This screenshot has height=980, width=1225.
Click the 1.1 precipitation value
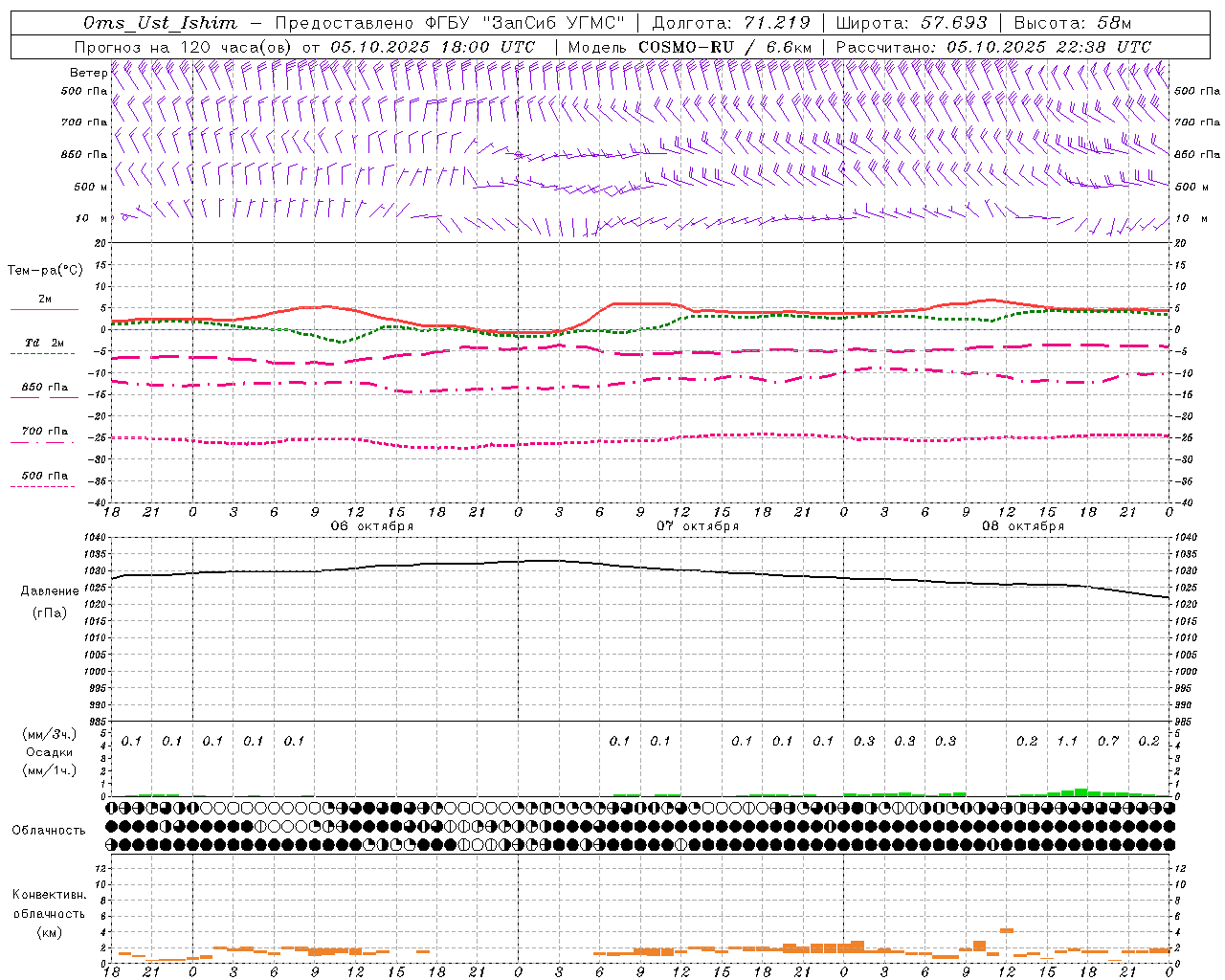coord(1067,741)
